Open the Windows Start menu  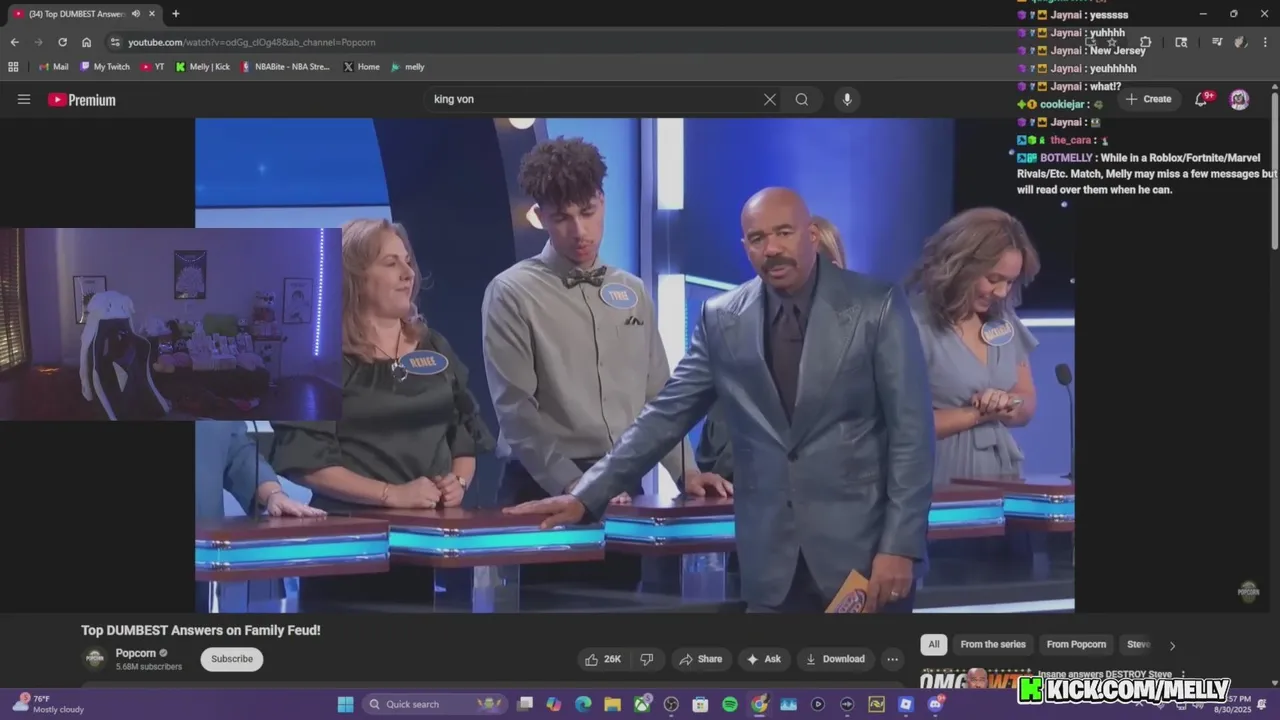click(x=345, y=704)
